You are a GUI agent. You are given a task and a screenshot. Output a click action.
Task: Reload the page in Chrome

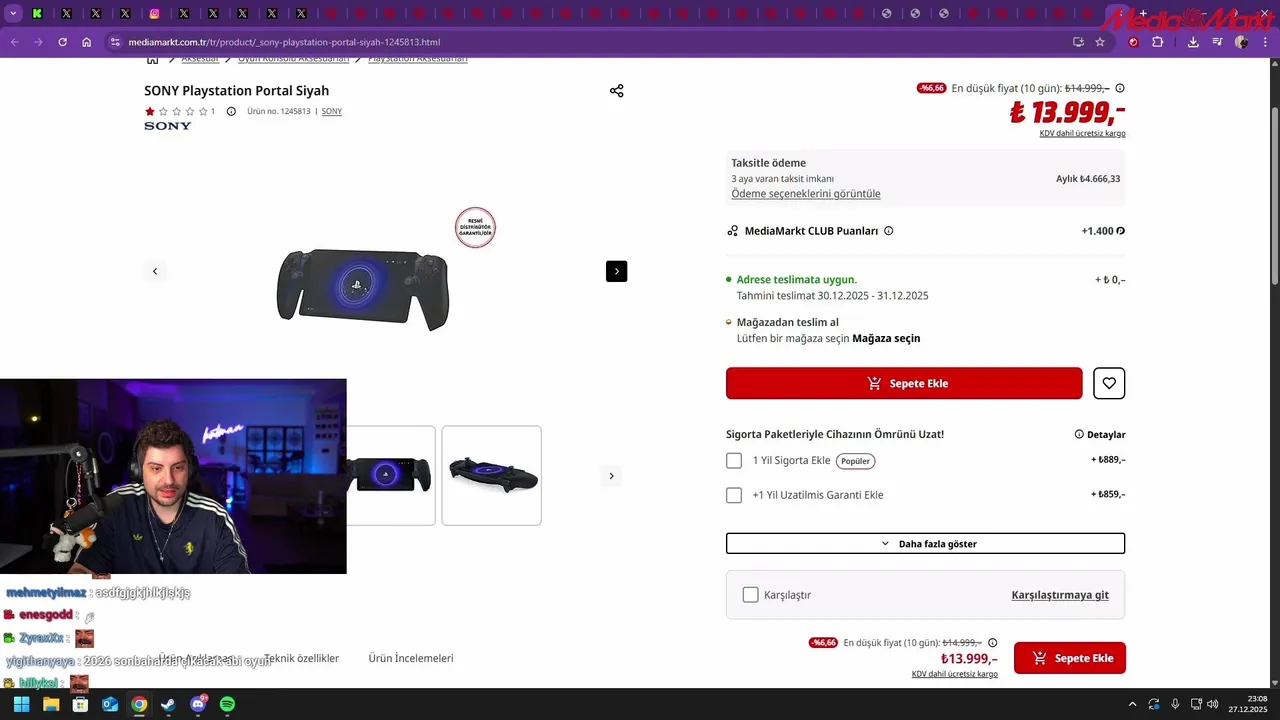pos(62,42)
